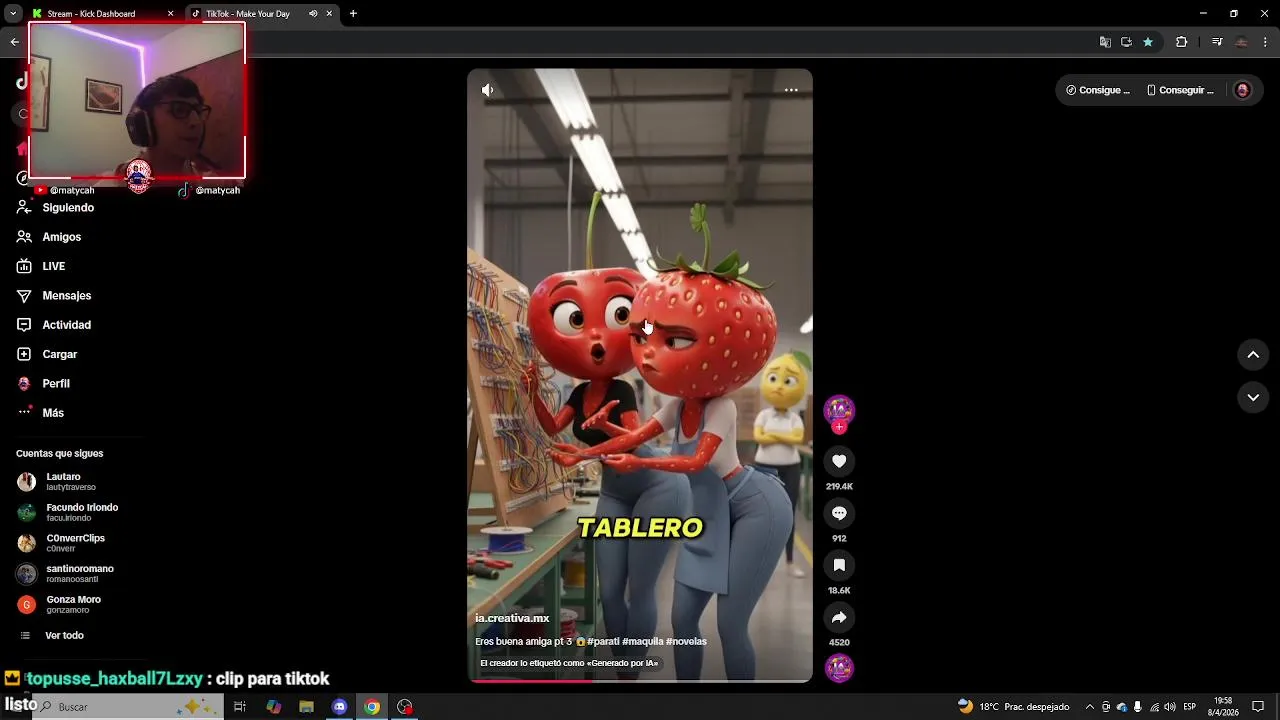Click the Consigue button in the top bar
This screenshot has height=720, width=1280.
pyautogui.click(x=1098, y=90)
